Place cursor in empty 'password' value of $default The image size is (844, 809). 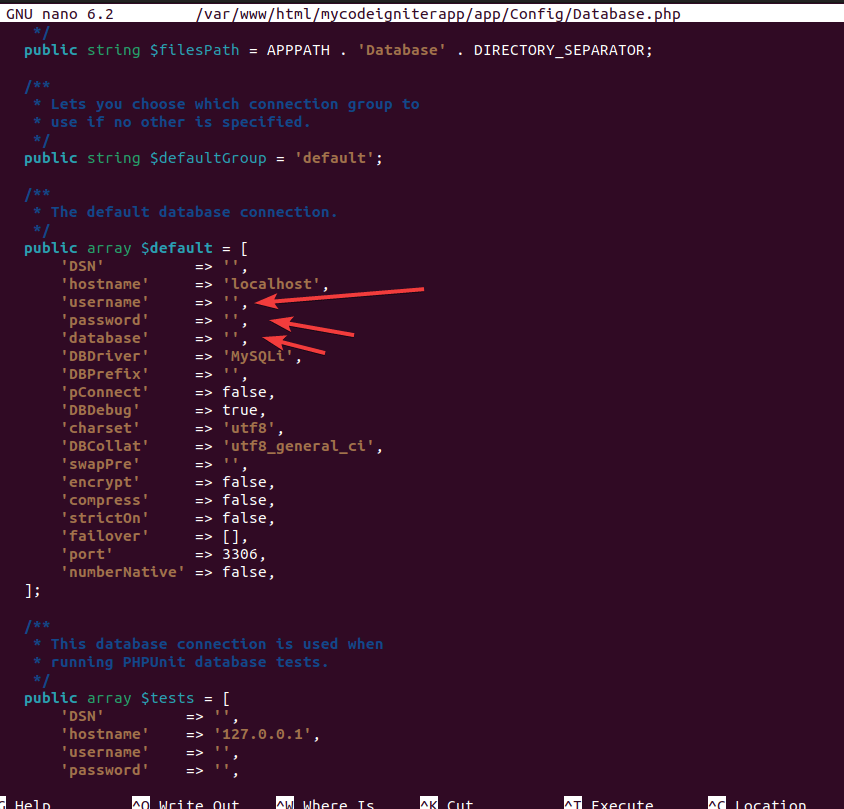pos(231,320)
